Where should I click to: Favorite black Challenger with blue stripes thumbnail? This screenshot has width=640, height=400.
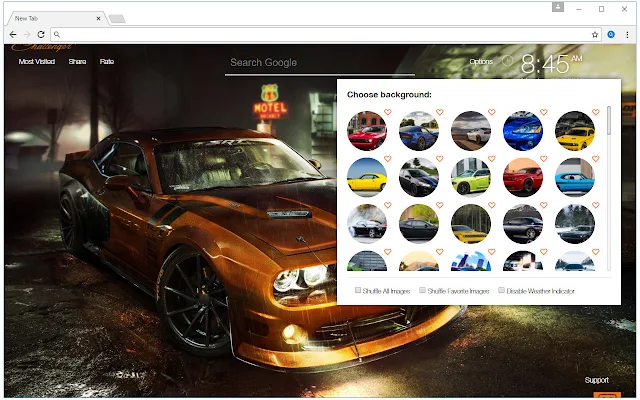[x=440, y=158]
